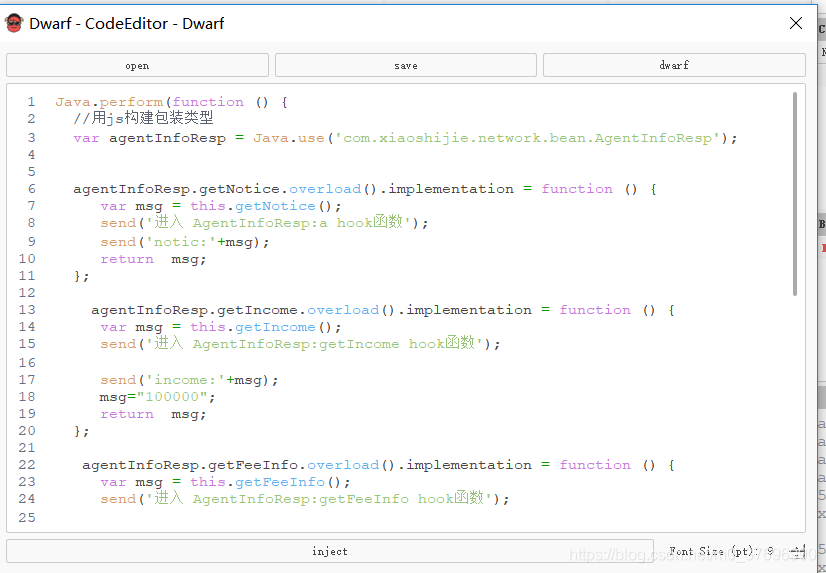Viewport: 826px width, 573px height.
Task: Click line number 1 in the gutter
Action: pyautogui.click(x=31, y=102)
